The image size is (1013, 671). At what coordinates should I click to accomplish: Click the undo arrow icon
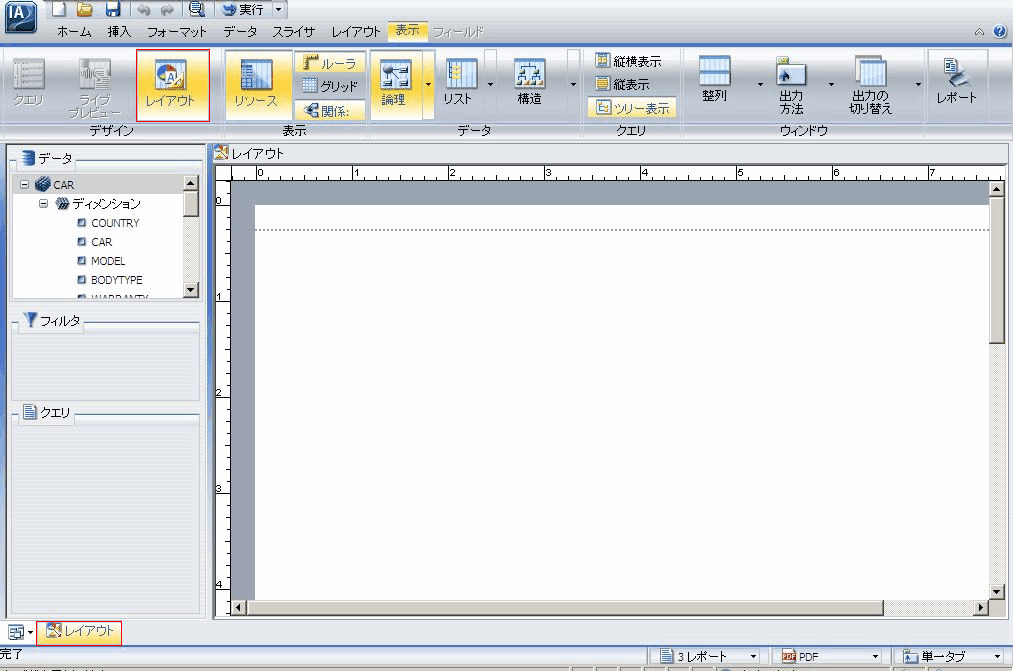coord(144,10)
